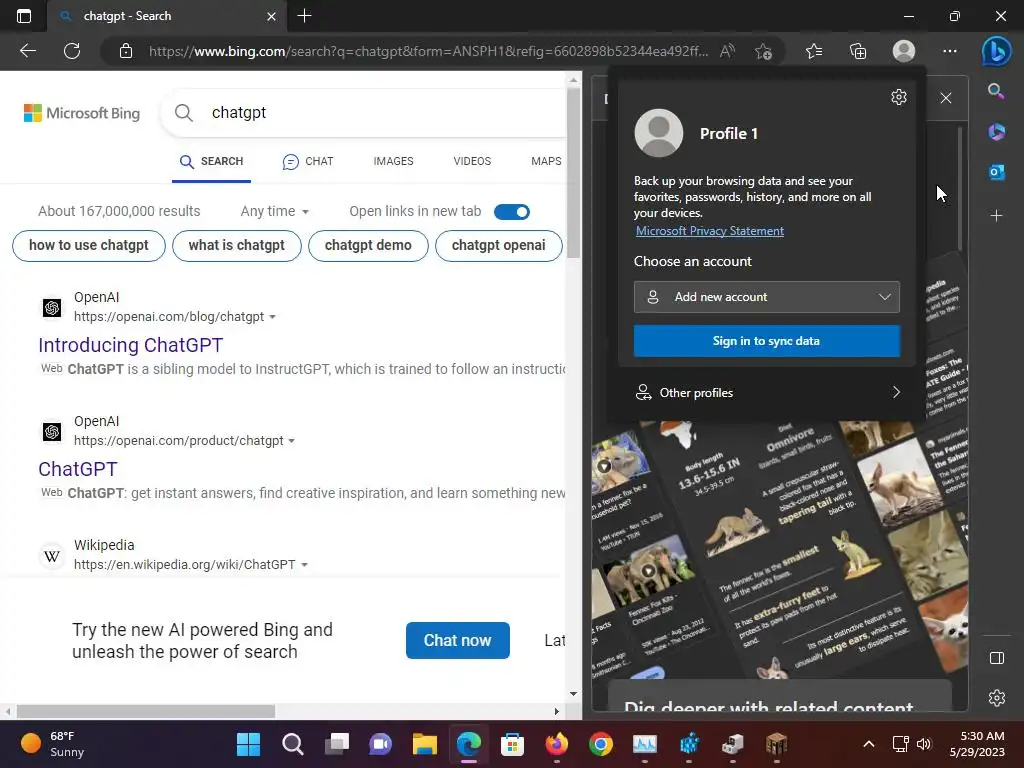This screenshot has height=768, width=1024.
Task: Expand the Add new account dropdown
Action: 767,297
